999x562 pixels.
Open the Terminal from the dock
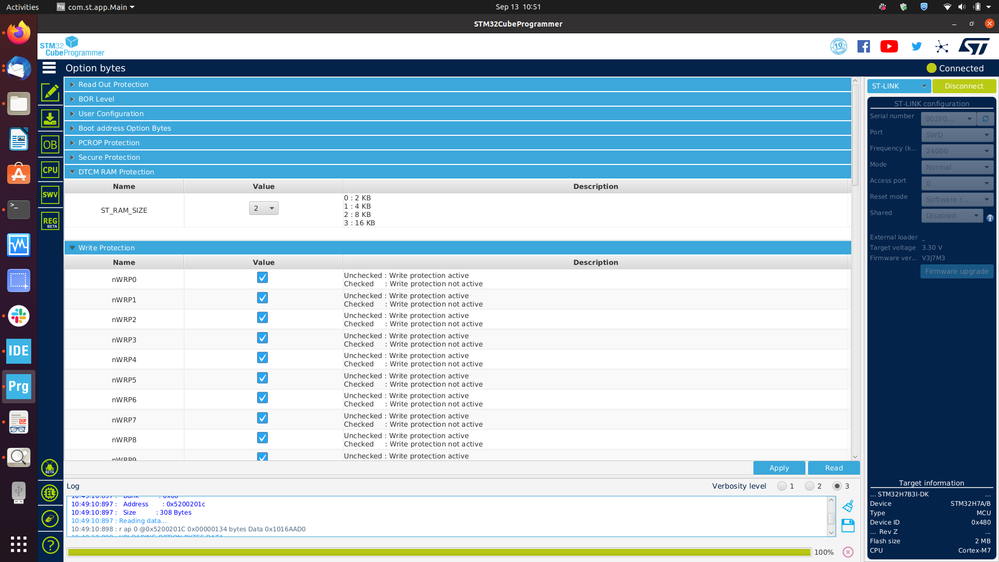[x=18, y=209]
